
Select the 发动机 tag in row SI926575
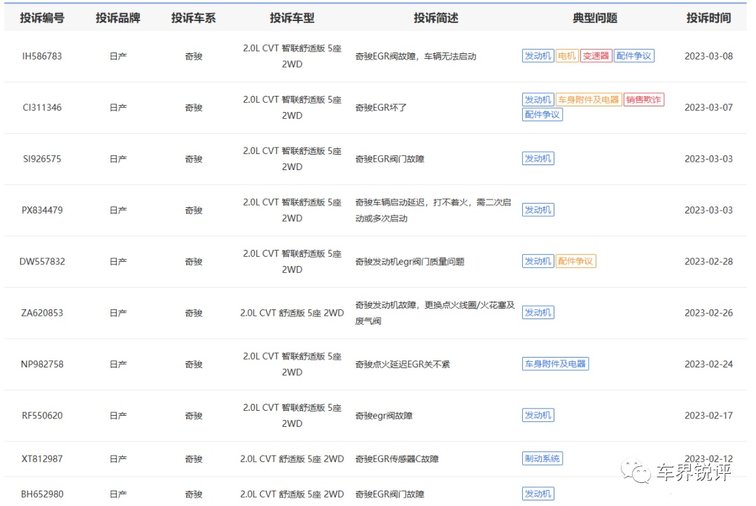tap(538, 159)
